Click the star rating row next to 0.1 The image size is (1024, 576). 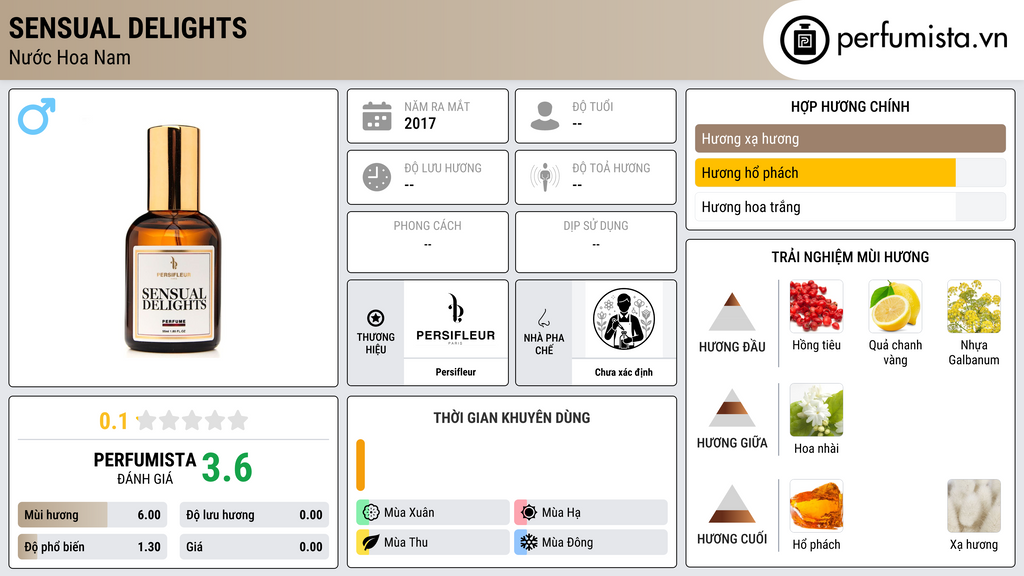192,421
